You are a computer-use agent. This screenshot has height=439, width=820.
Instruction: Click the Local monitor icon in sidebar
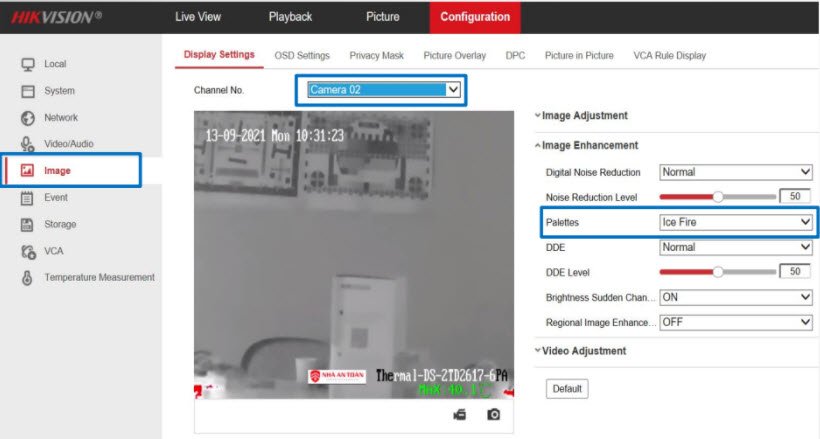(28, 65)
